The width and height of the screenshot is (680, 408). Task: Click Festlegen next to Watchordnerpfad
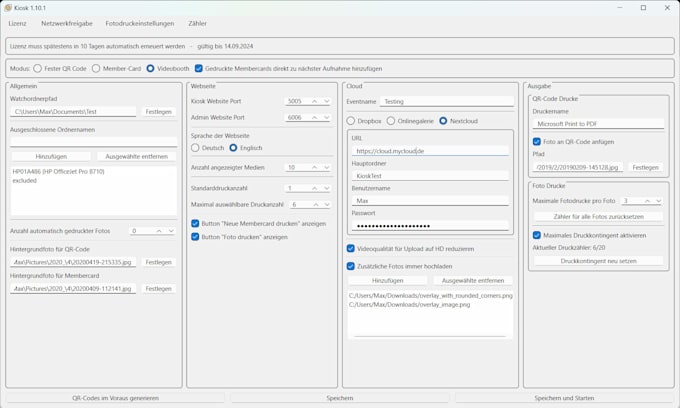click(158, 112)
